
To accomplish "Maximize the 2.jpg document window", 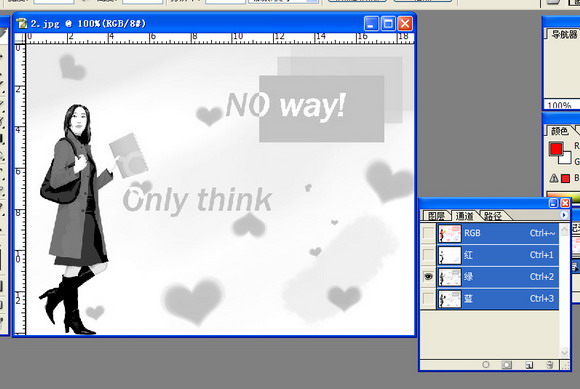I will coord(388,24).
